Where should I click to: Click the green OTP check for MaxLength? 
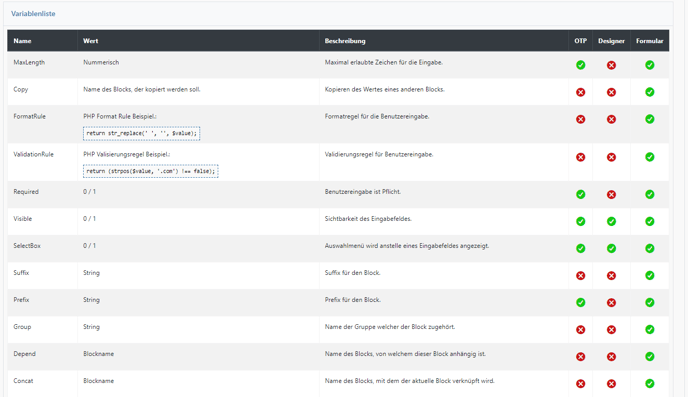pyautogui.click(x=580, y=65)
